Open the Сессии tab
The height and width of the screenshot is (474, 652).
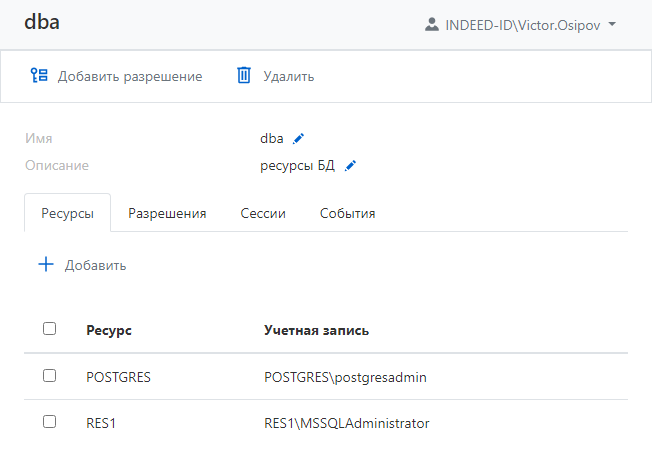[x=263, y=213]
